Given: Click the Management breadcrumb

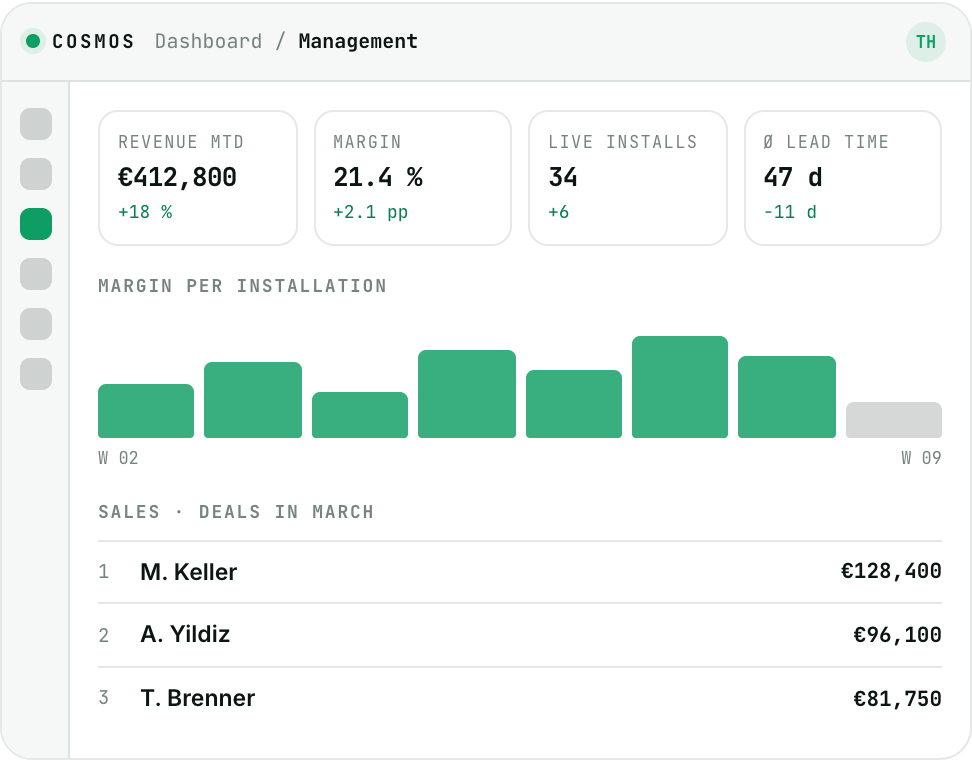Looking at the screenshot, I should click(358, 42).
